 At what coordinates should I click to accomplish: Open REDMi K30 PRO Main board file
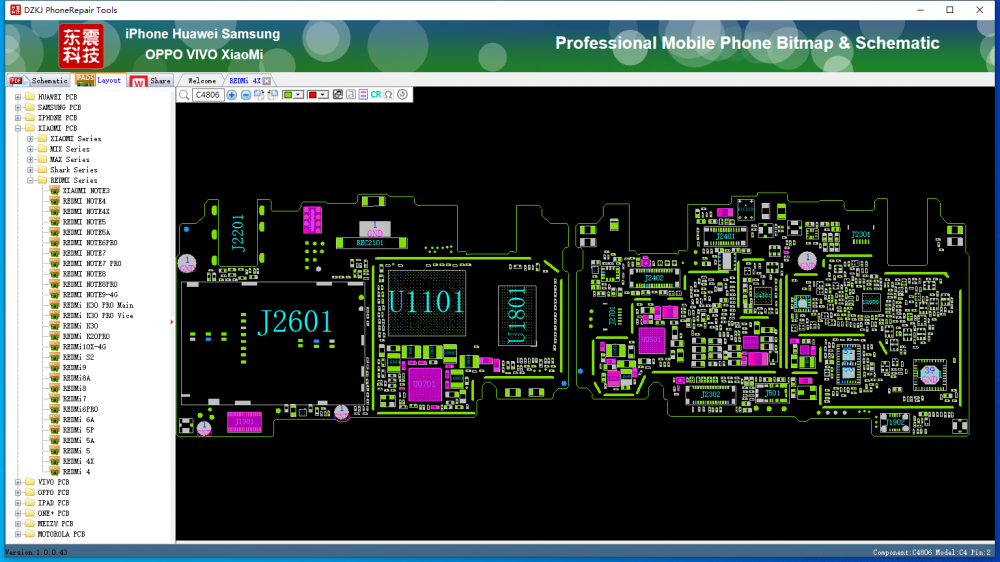[98, 306]
